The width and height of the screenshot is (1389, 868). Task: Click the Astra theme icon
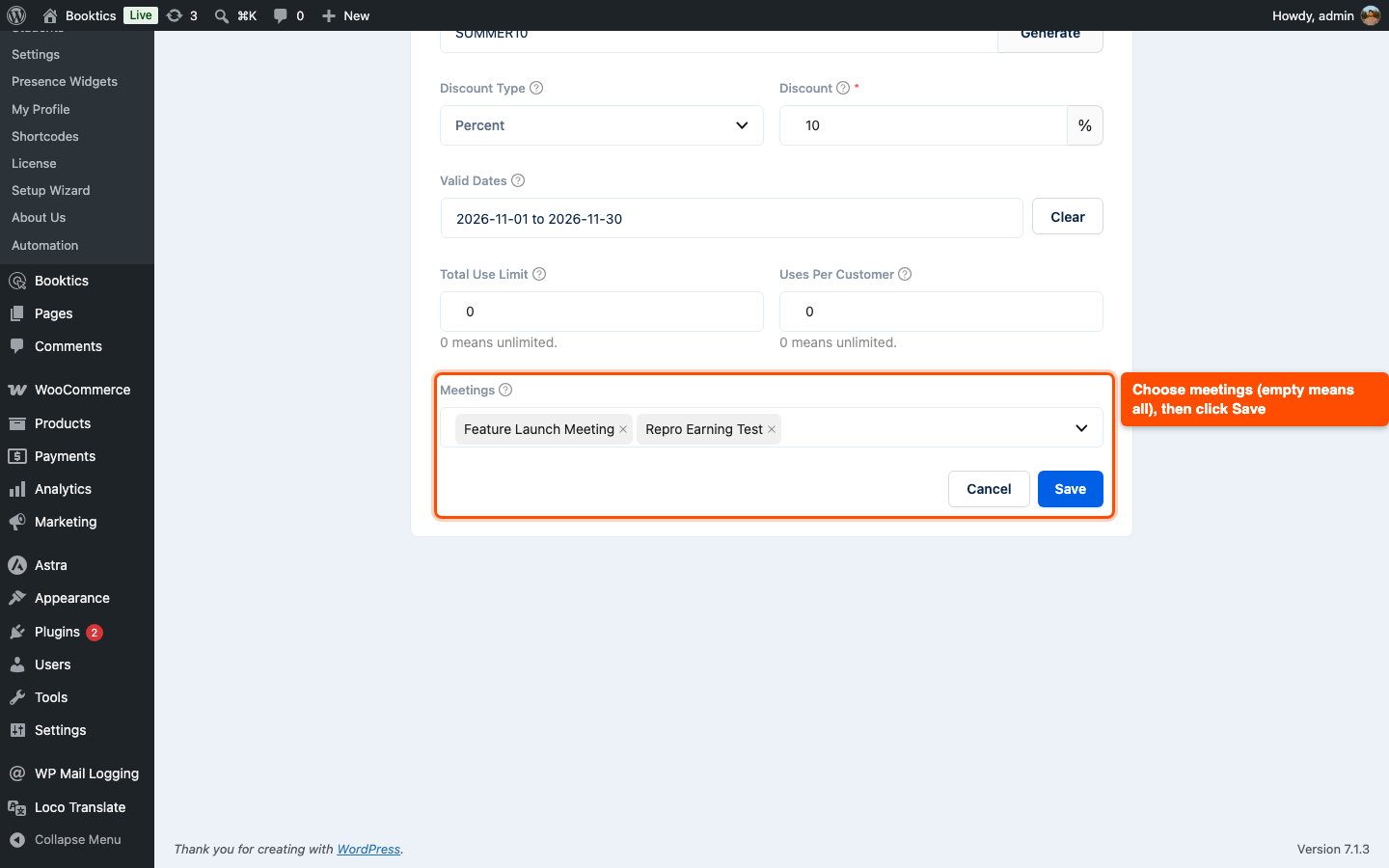pyautogui.click(x=17, y=565)
